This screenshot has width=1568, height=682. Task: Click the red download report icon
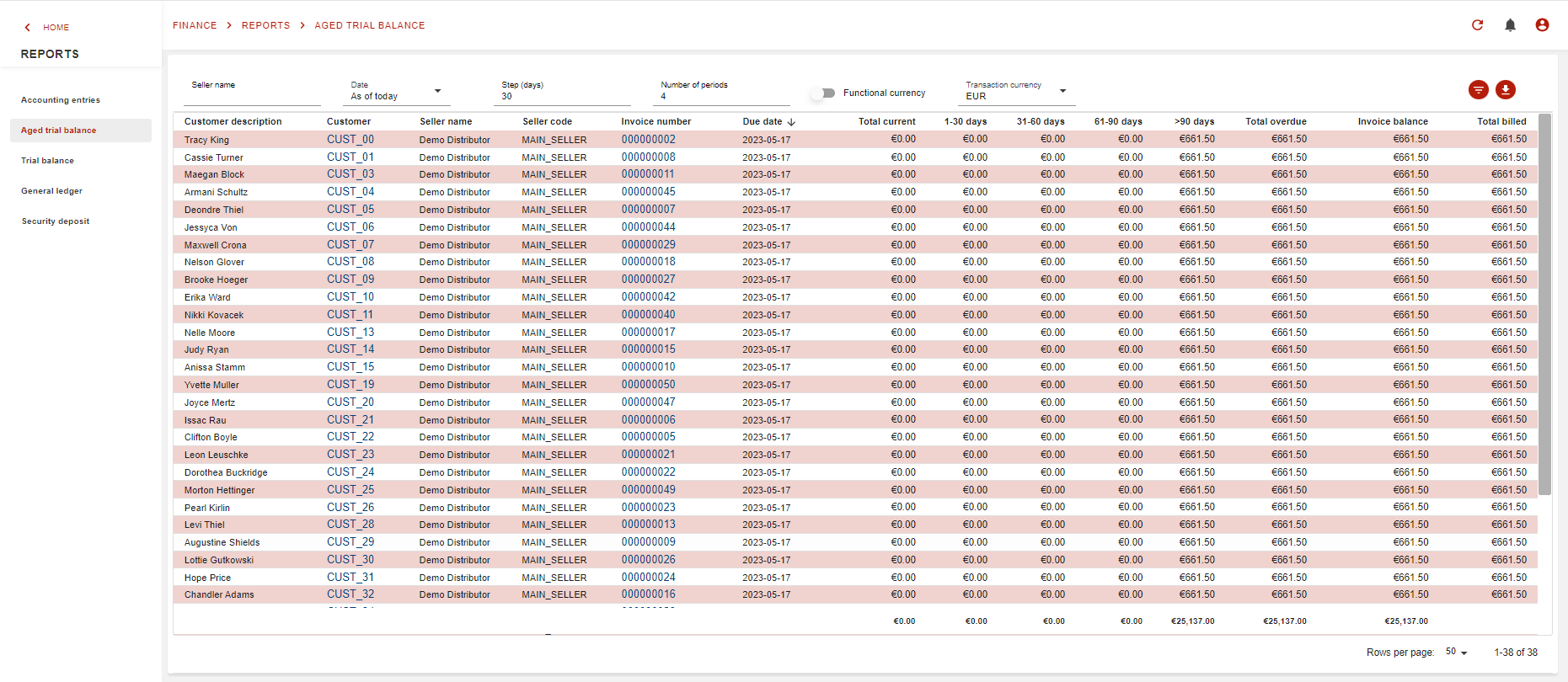1506,90
